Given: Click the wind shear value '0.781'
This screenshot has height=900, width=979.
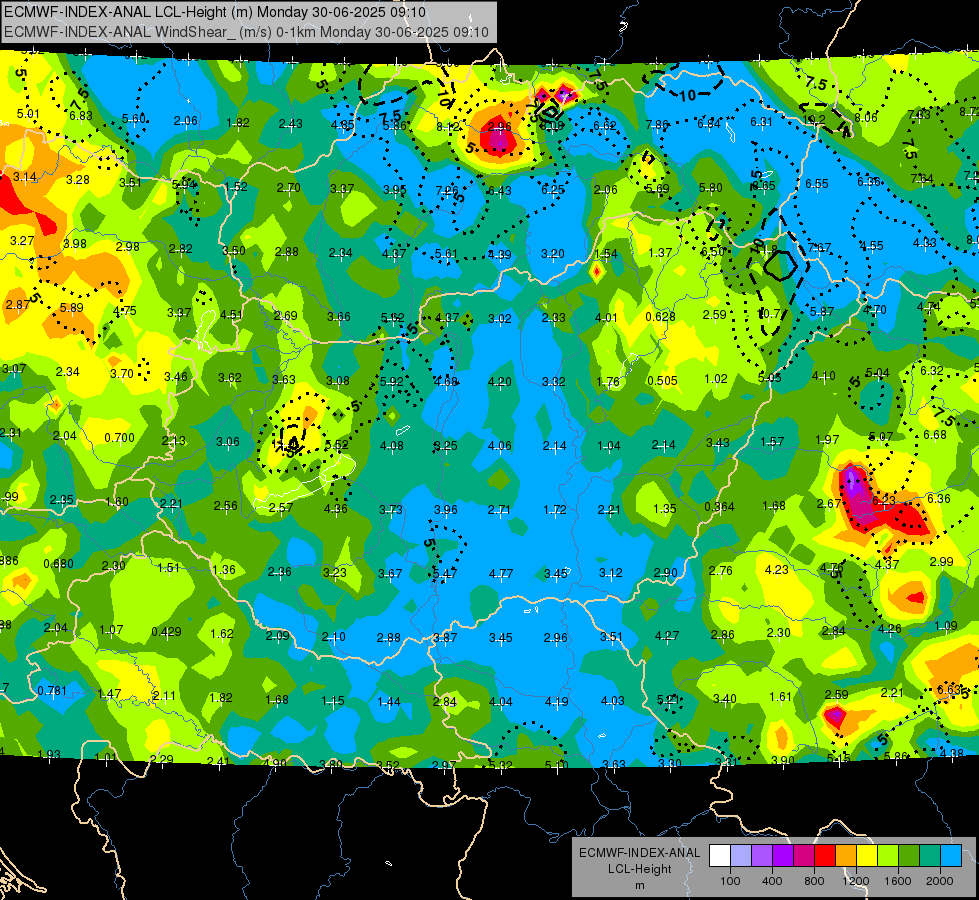Looking at the screenshot, I should [x=52, y=691].
